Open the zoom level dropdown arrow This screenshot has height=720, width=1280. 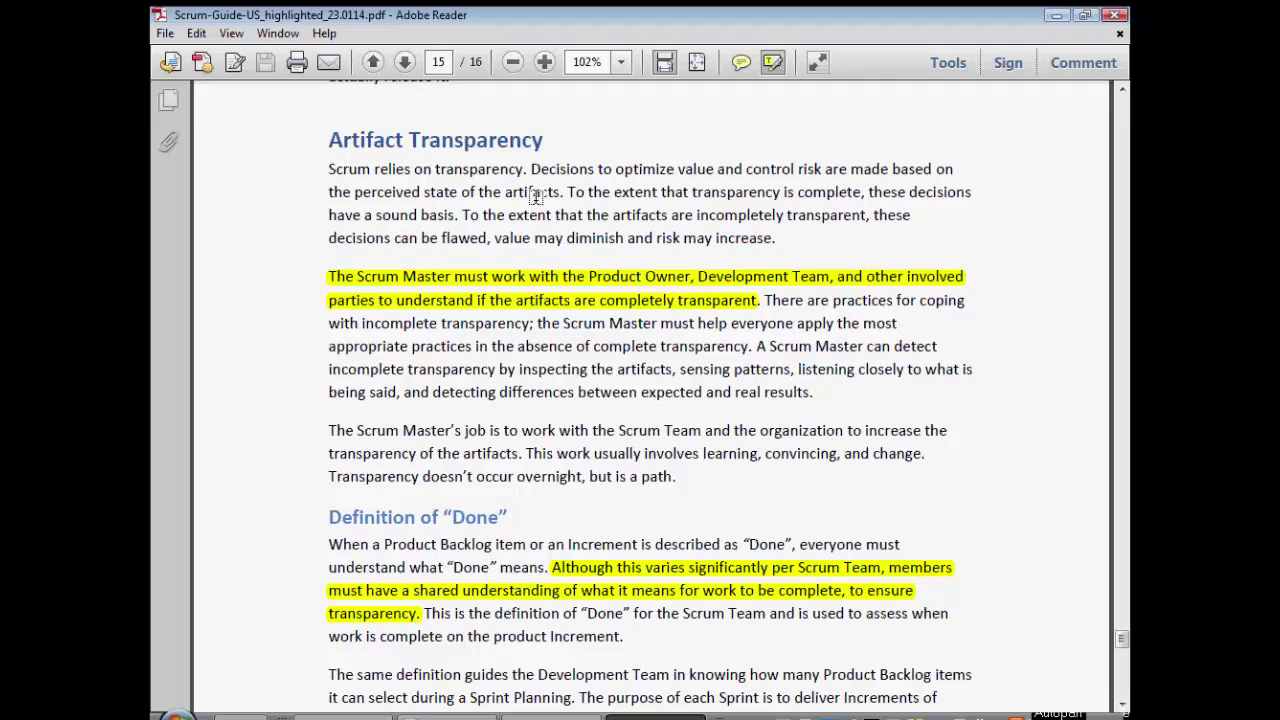point(621,62)
